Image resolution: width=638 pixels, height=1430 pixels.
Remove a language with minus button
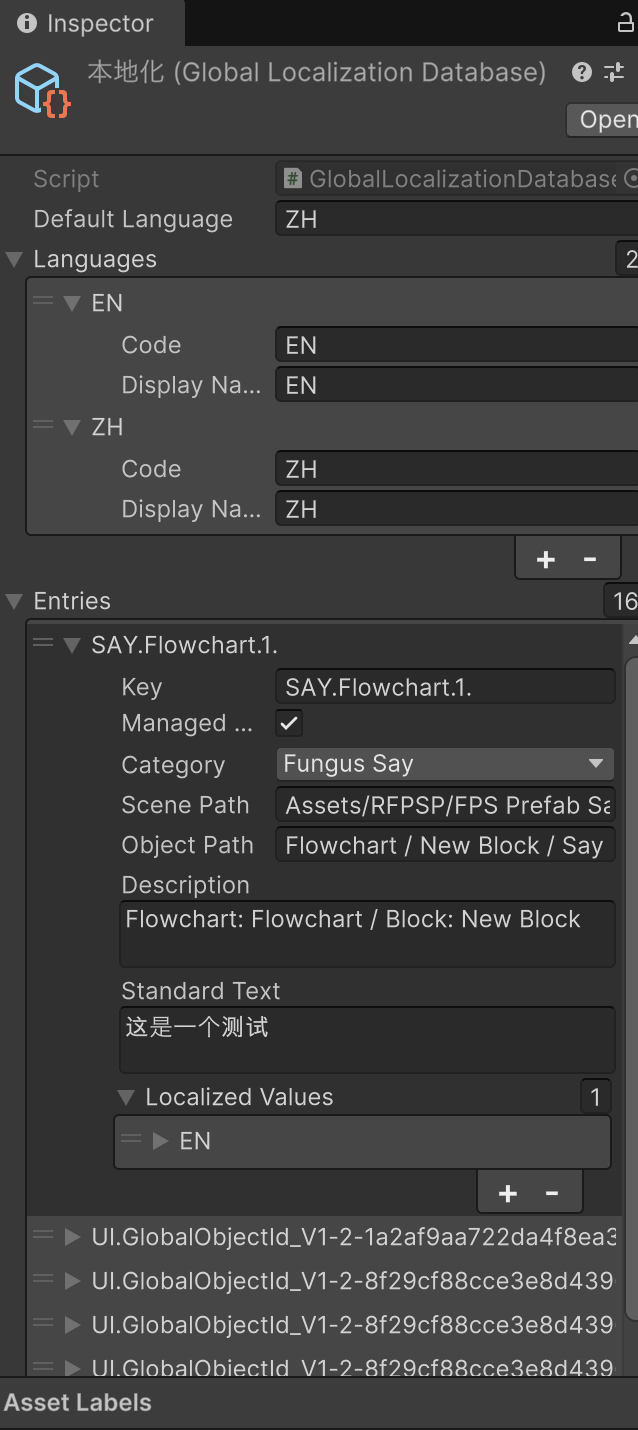(590, 559)
